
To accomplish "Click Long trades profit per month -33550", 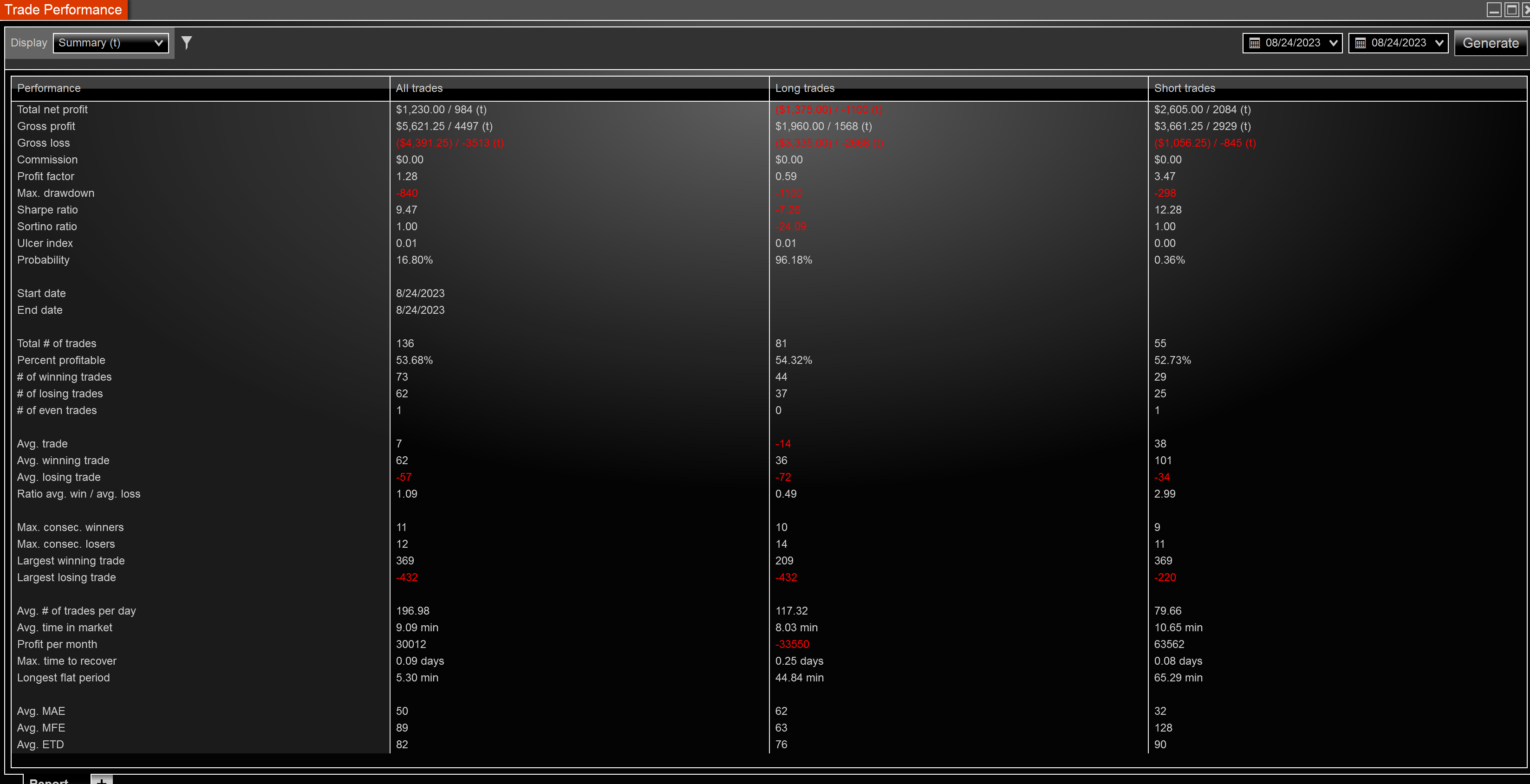I will [792, 644].
